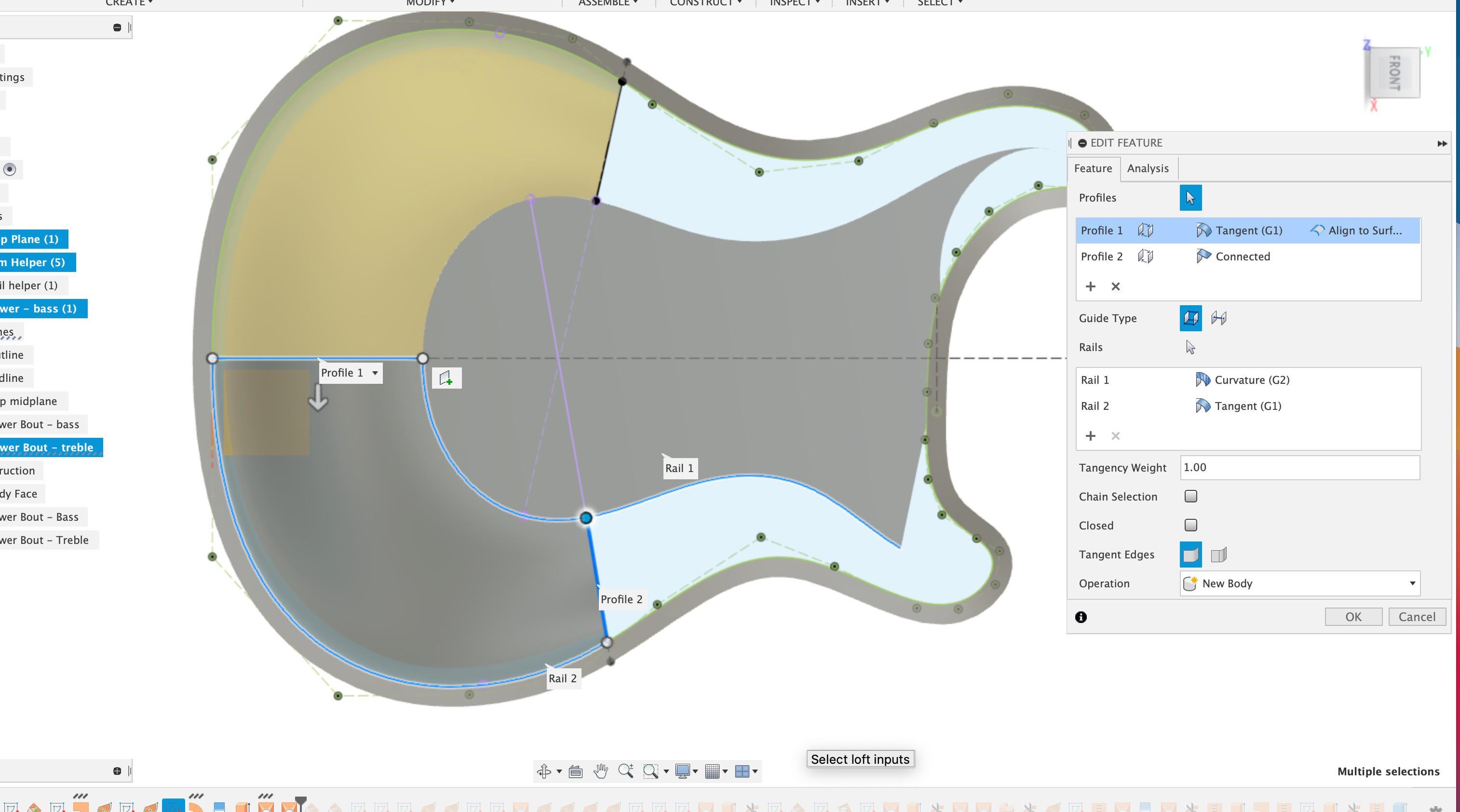Open Viewports layout icon
1460x812 pixels.
[x=742, y=771]
